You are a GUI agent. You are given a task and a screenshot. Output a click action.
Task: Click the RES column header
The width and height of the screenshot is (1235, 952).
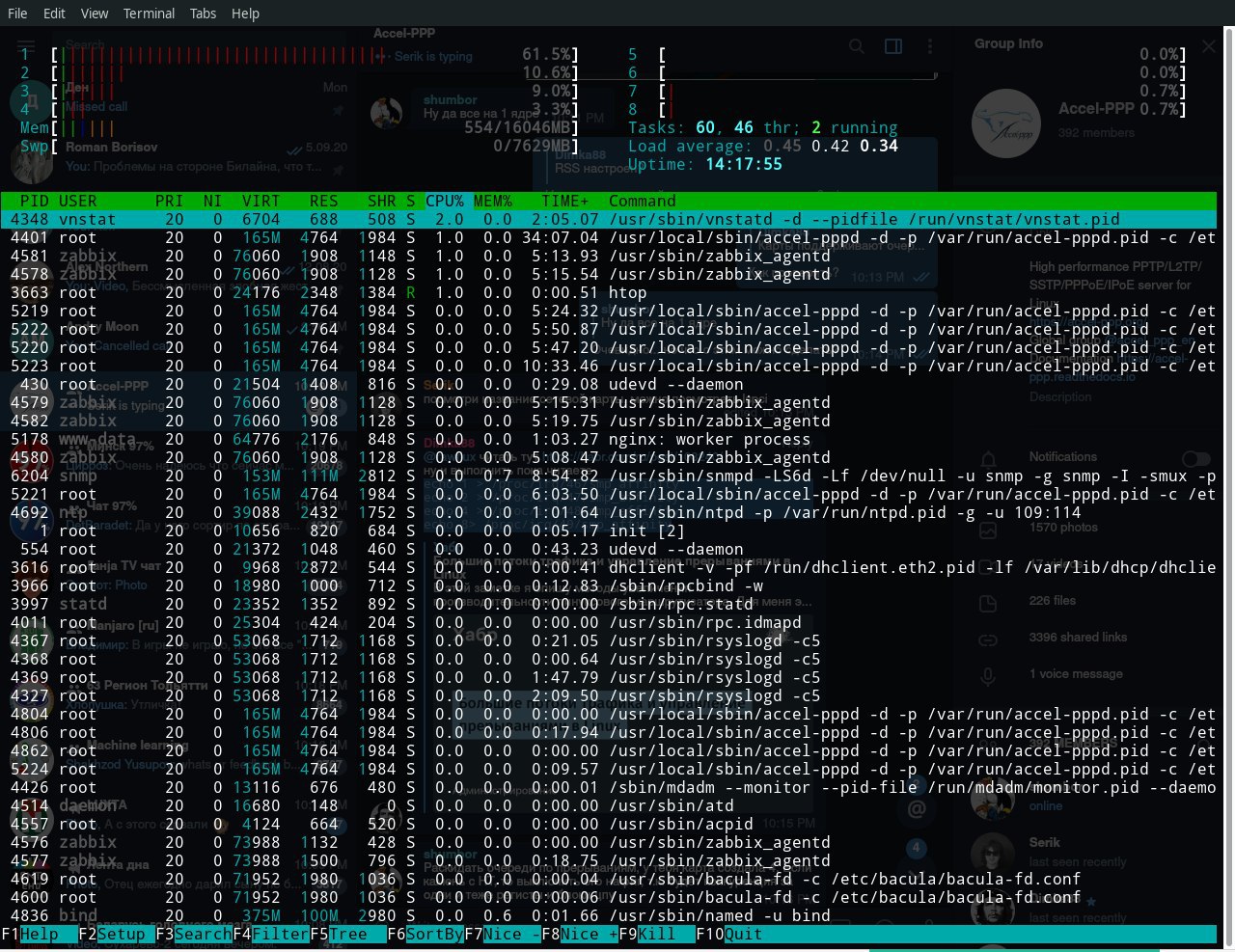pyautogui.click(x=323, y=201)
